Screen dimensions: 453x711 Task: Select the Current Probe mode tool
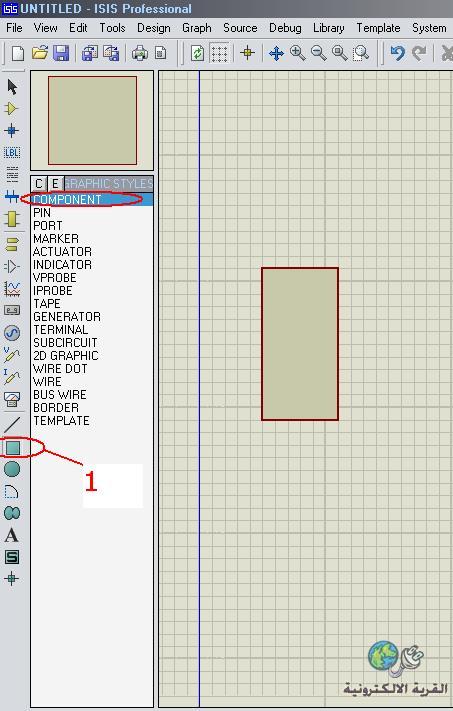pos(12,376)
